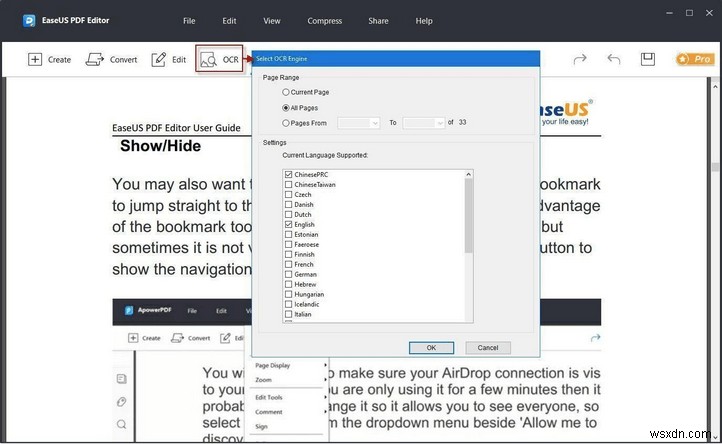Open the Pages From start dropdown
This screenshot has height=444, width=723.
point(359,123)
